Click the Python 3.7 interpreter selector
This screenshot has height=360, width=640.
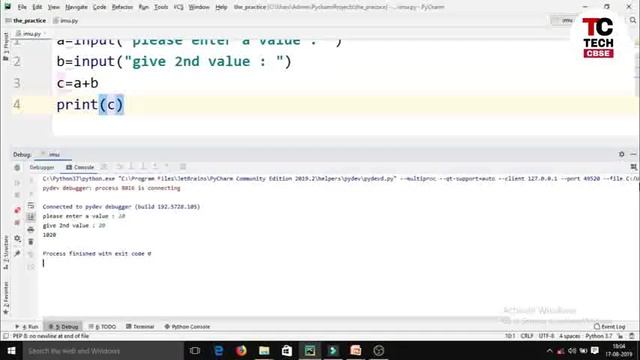click(599, 336)
